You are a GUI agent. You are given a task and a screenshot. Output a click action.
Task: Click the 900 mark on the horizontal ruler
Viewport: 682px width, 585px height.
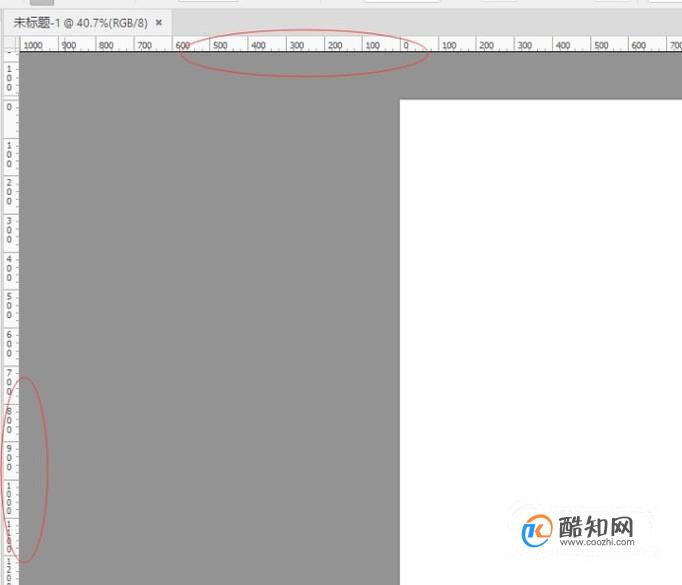coord(69,45)
